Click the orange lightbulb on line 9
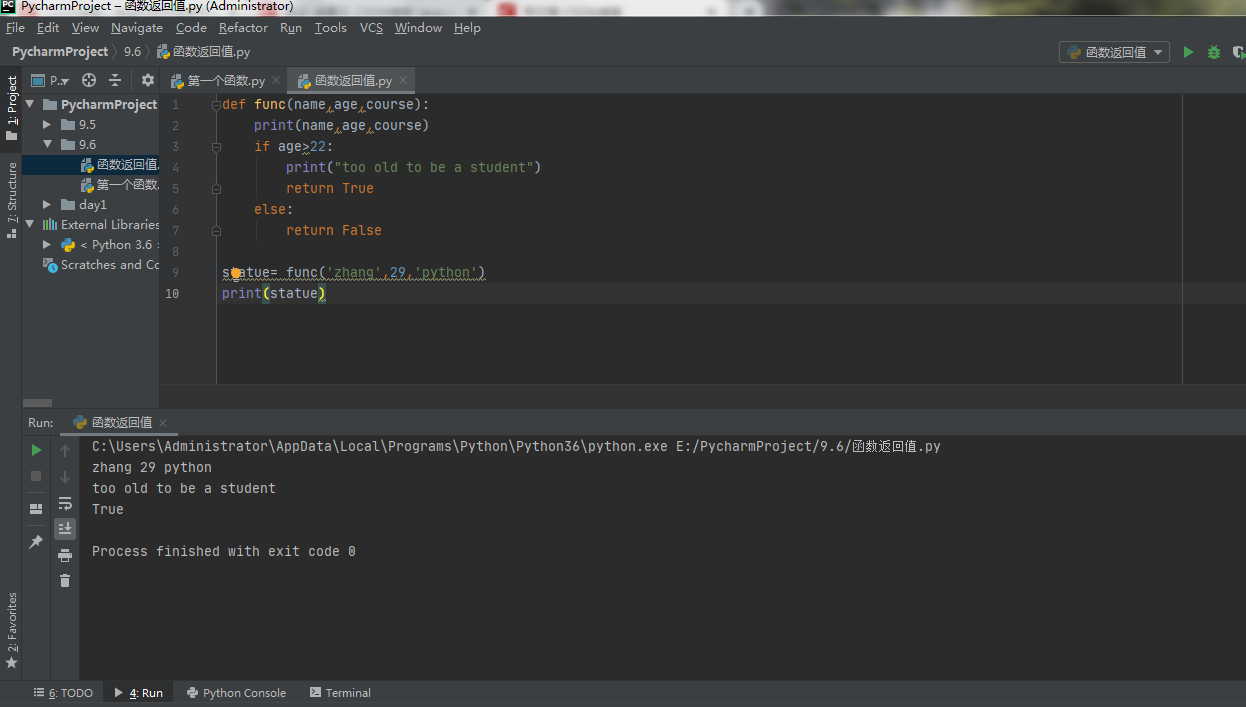This screenshot has width=1246, height=707. coord(236,272)
